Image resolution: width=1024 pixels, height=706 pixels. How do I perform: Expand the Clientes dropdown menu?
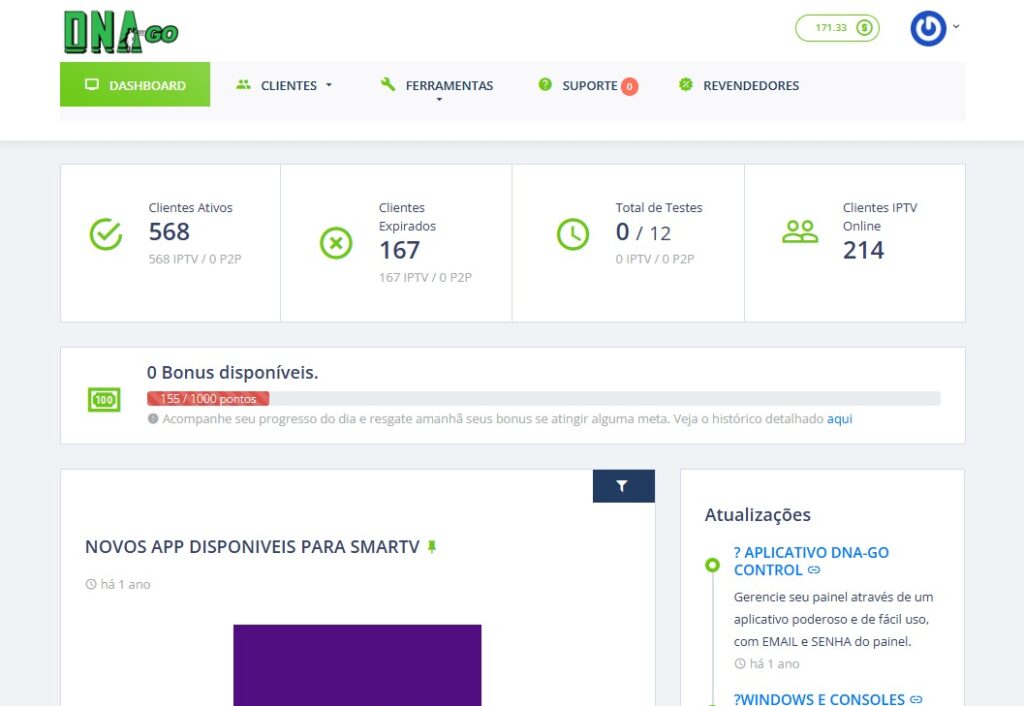tap(285, 86)
